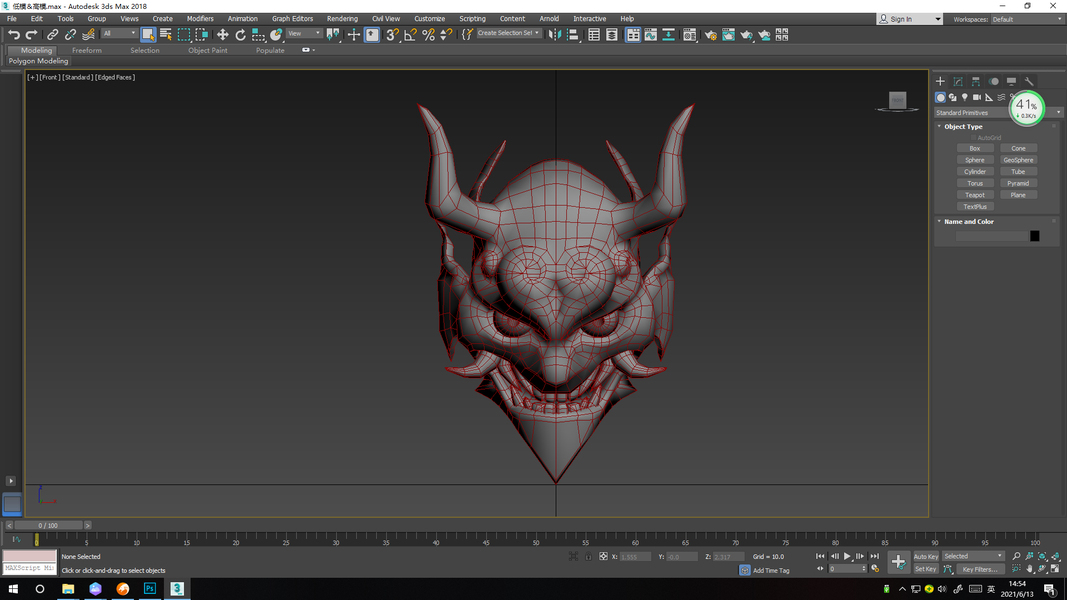The height and width of the screenshot is (600, 1067).
Task: Click the Teapot primitive button
Action: click(x=975, y=195)
